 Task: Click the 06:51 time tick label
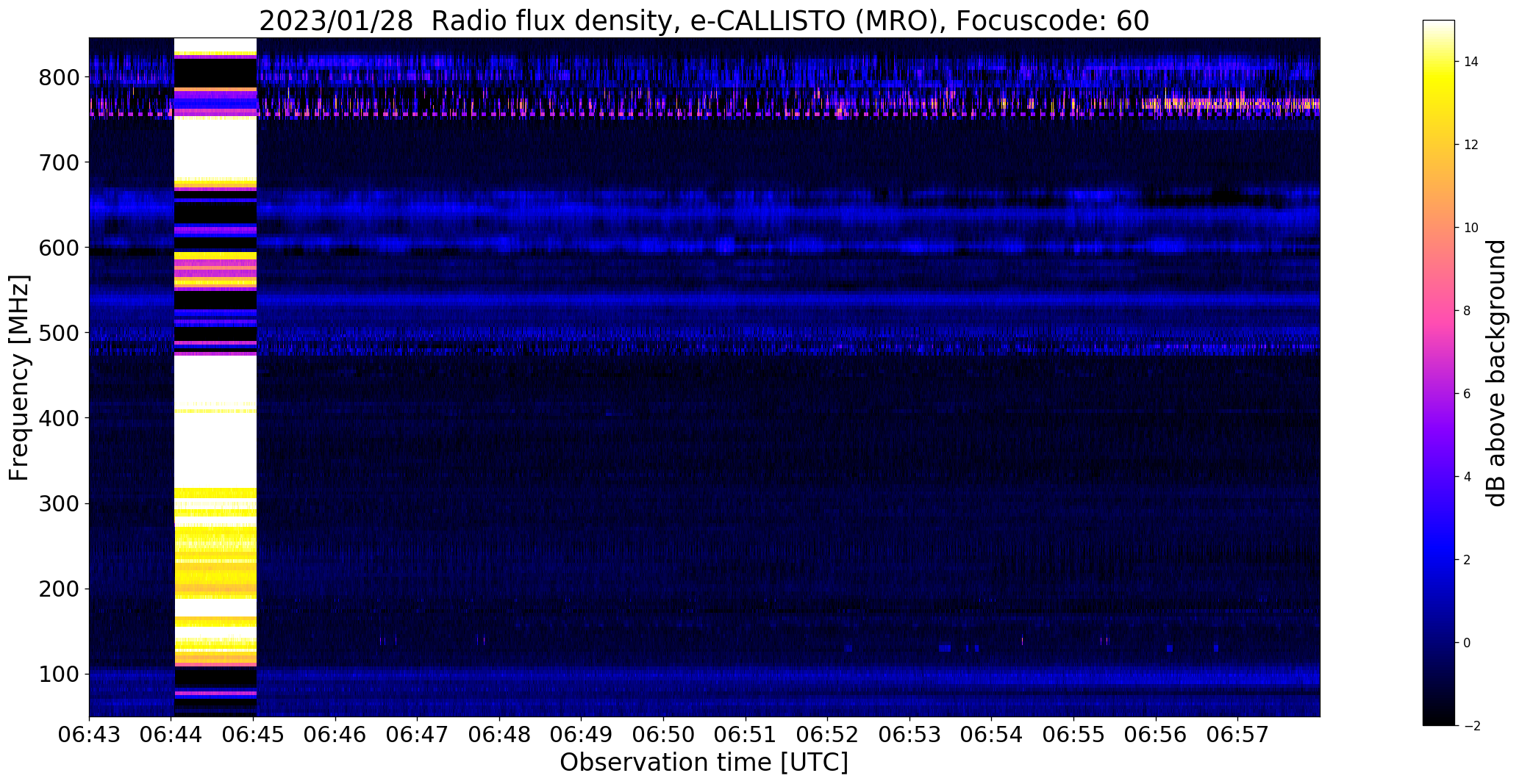746,736
